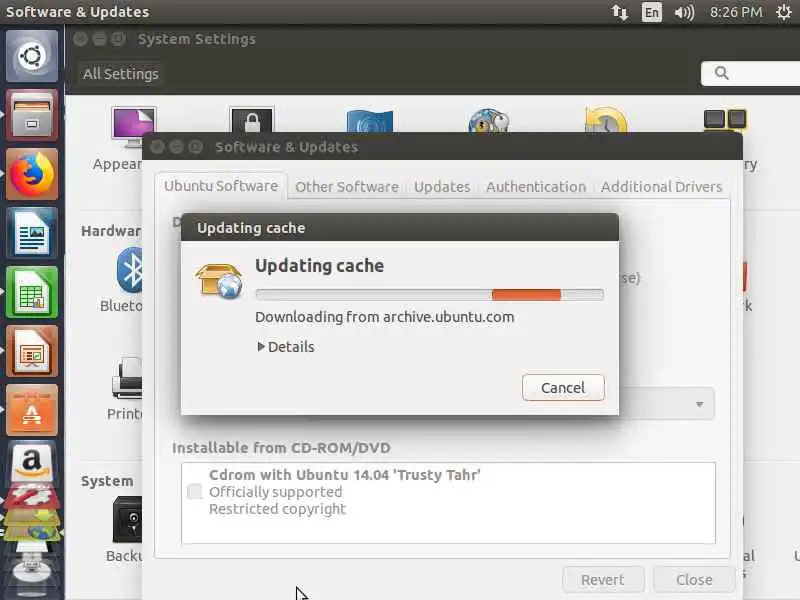Click All Settings in System Settings
The image size is (800, 600).
(x=121, y=74)
